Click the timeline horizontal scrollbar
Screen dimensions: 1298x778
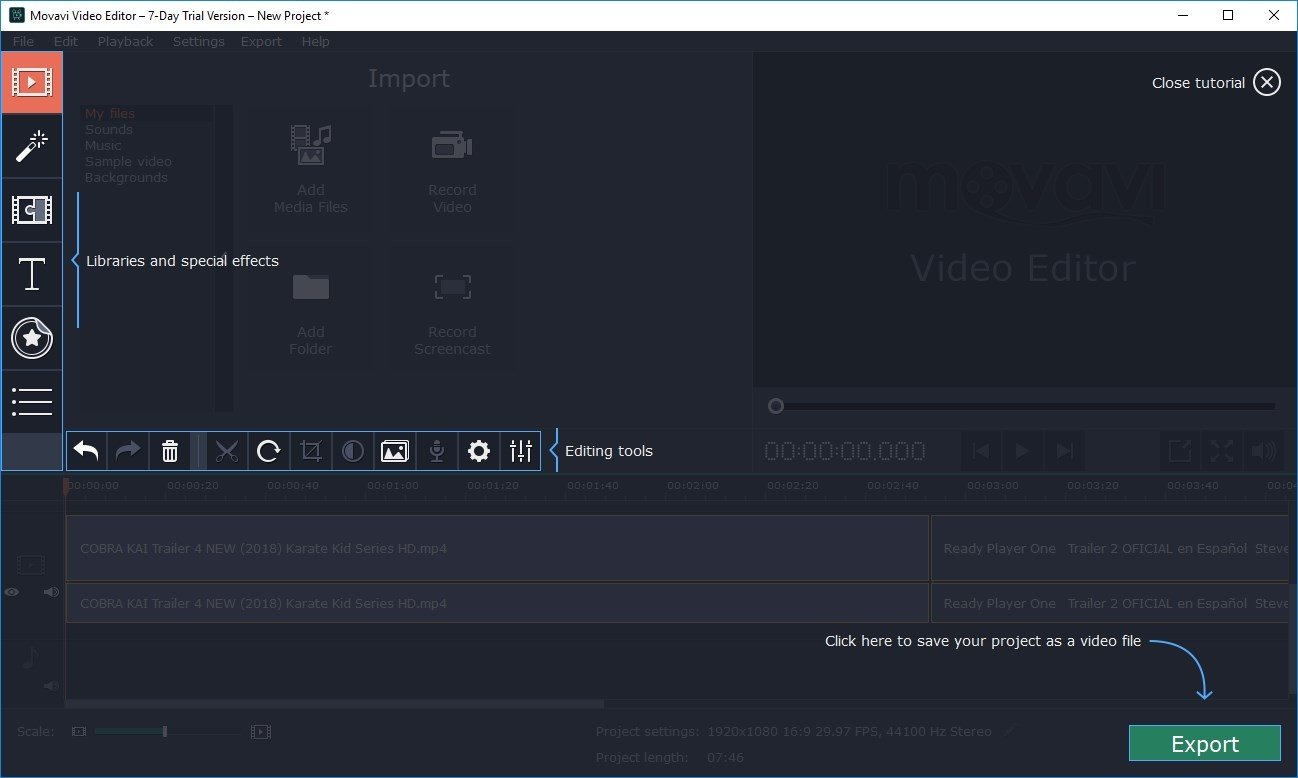coord(335,704)
